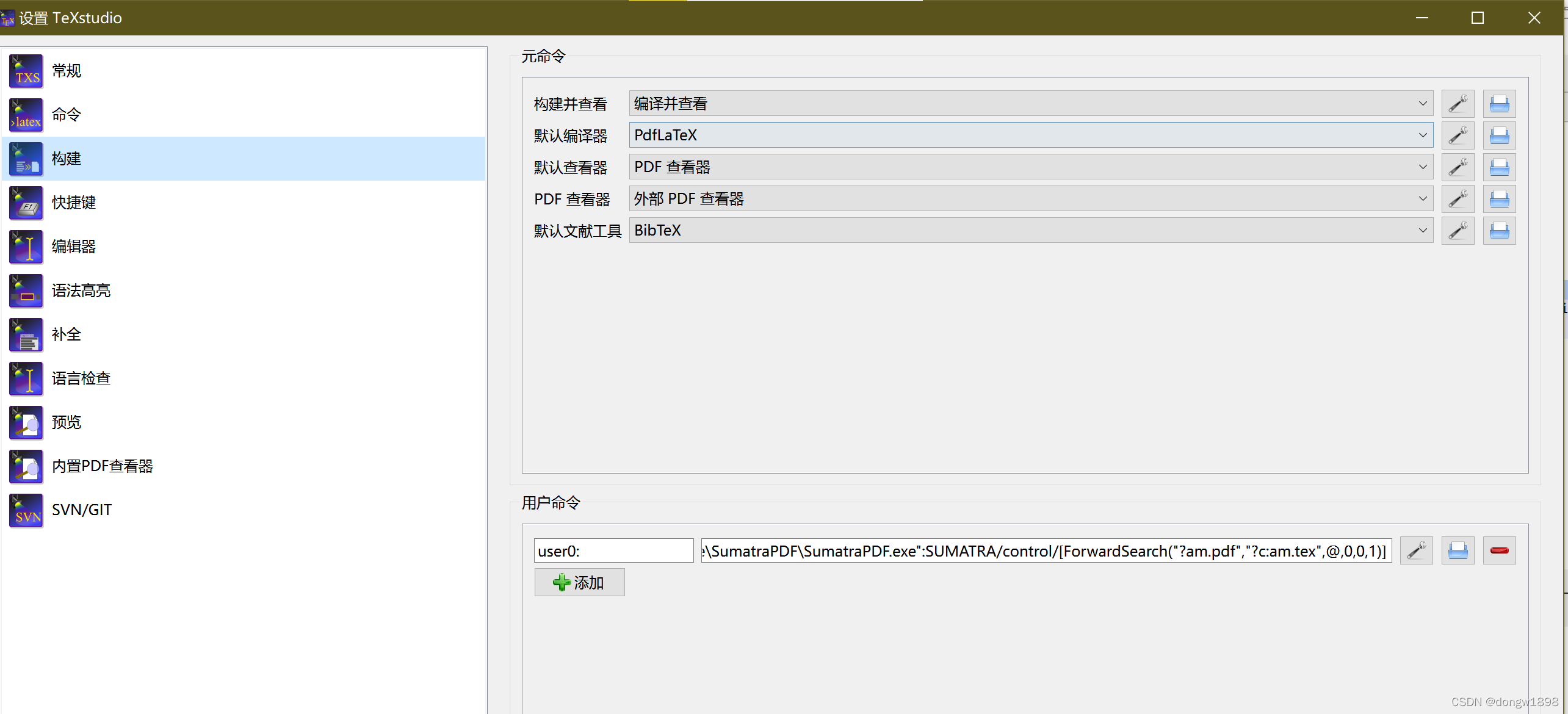Screen dimensions: 1568x714
Task: Click blue reset icon for 默认文献工具 row
Action: click(x=1499, y=231)
